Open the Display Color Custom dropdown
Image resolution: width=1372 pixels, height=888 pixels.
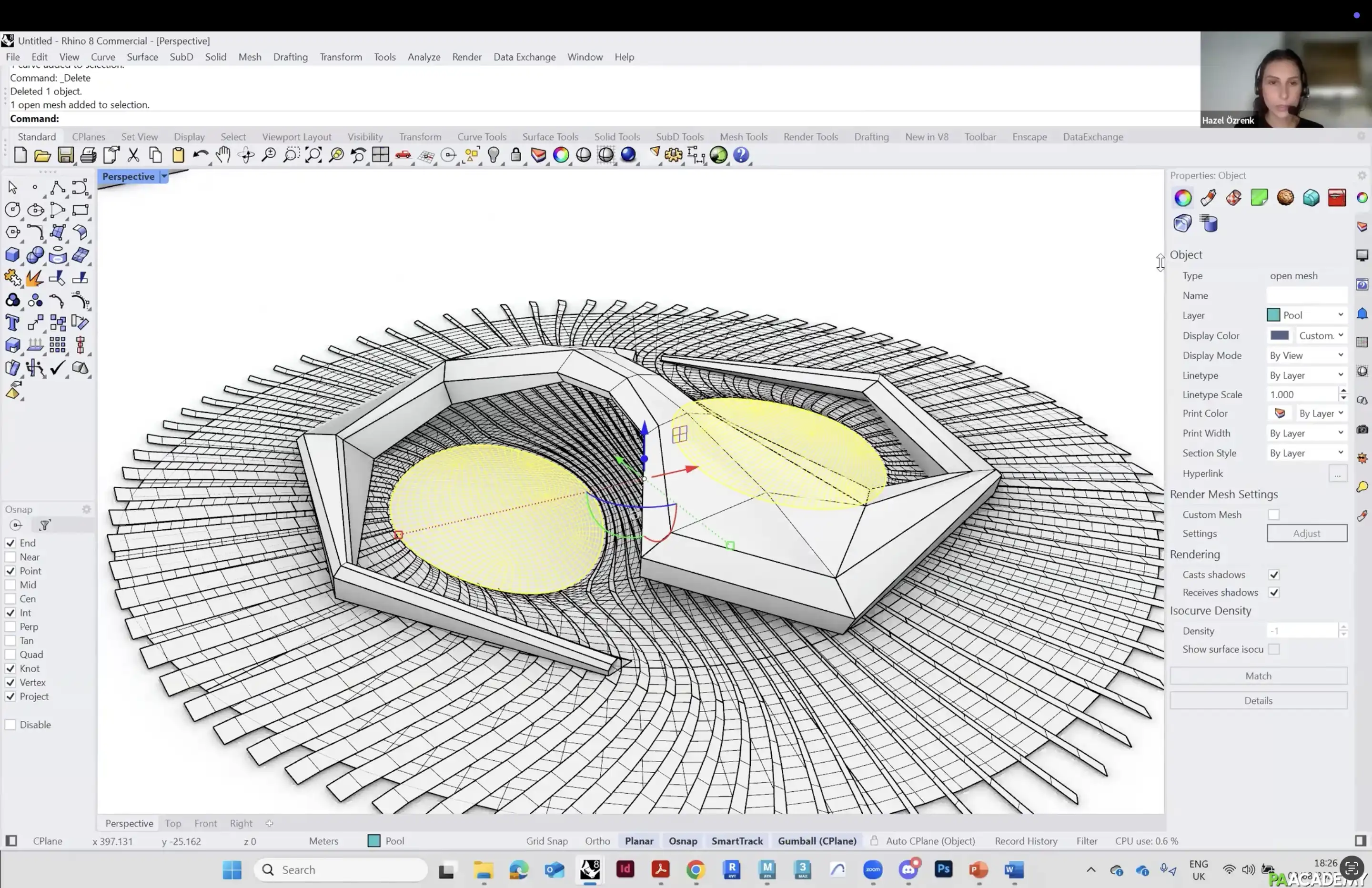click(x=1322, y=335)
